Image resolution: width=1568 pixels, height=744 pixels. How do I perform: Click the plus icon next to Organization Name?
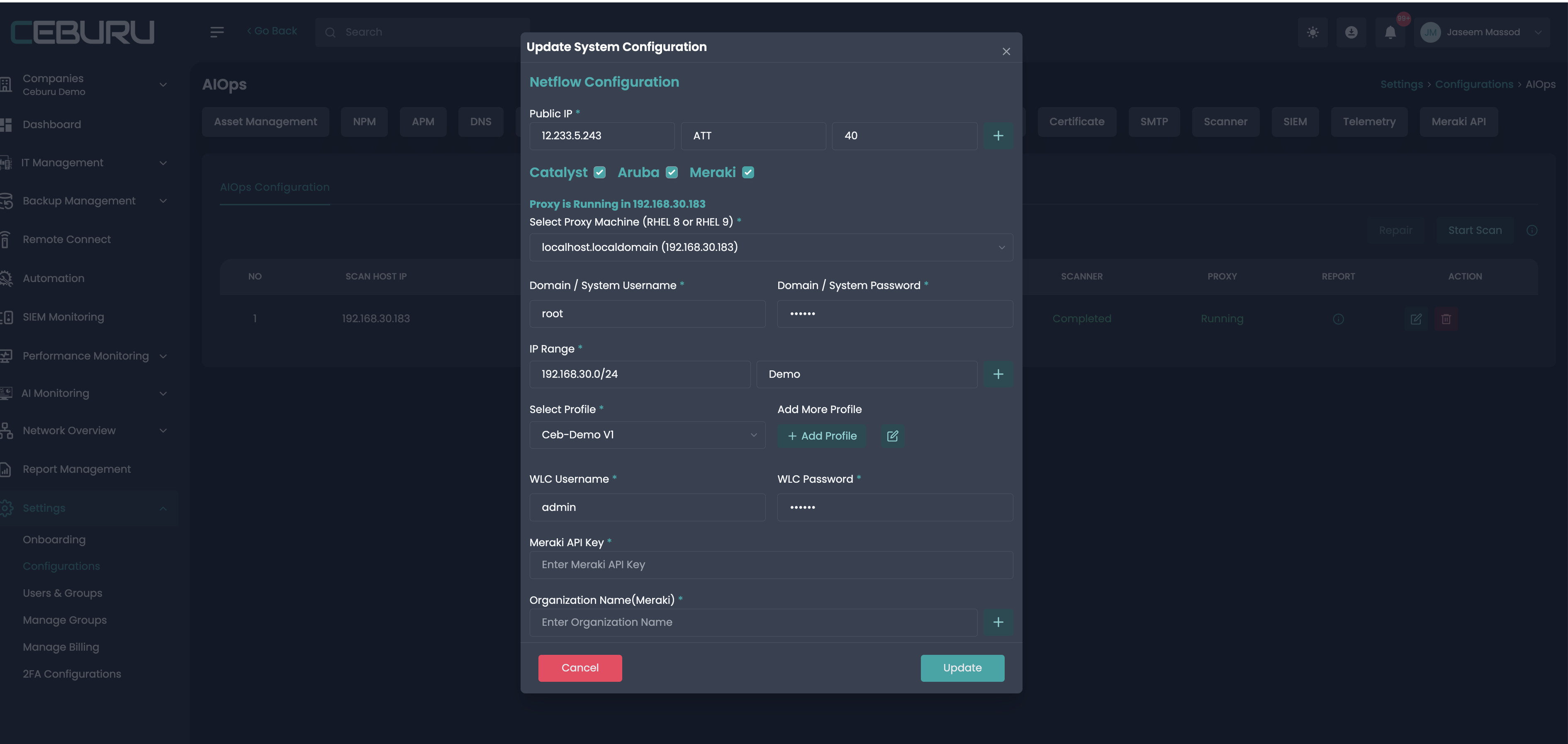coord(998,622)
